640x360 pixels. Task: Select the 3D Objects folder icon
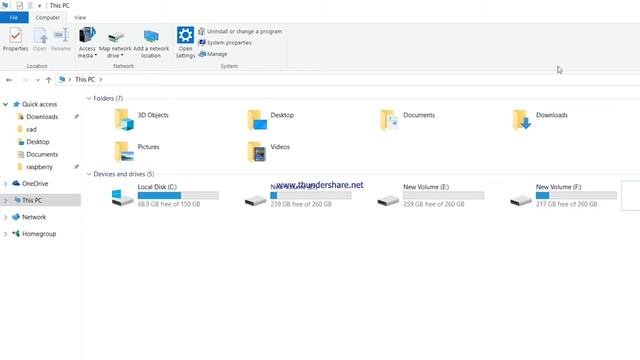coord(124,120)
